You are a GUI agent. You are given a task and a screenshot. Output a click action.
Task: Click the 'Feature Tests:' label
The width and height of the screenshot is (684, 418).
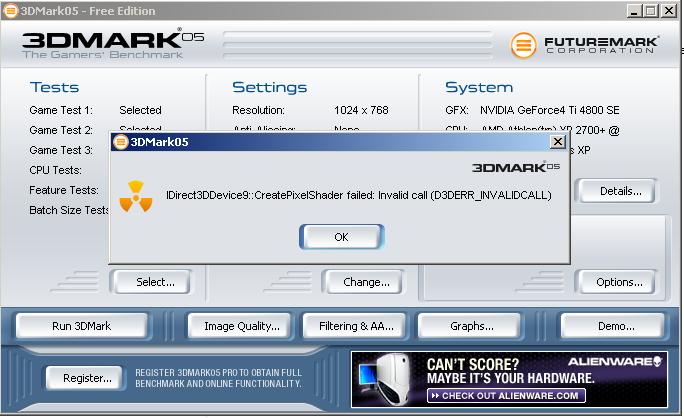[64, 190]
